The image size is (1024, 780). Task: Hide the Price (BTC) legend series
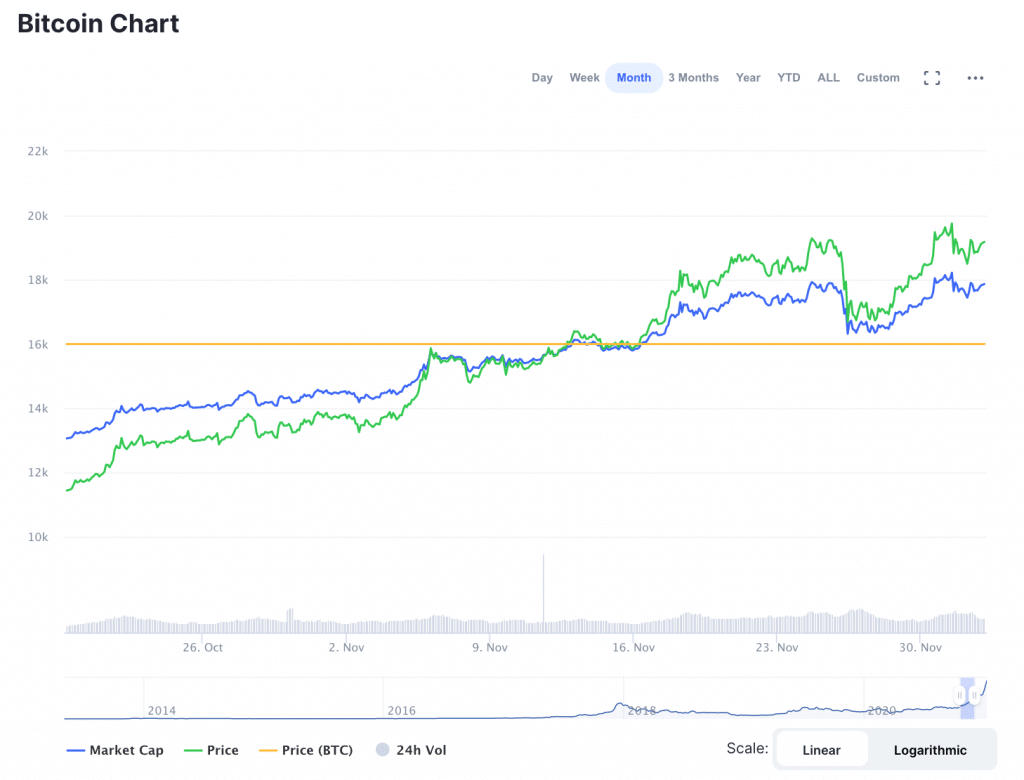coord(305,750)
